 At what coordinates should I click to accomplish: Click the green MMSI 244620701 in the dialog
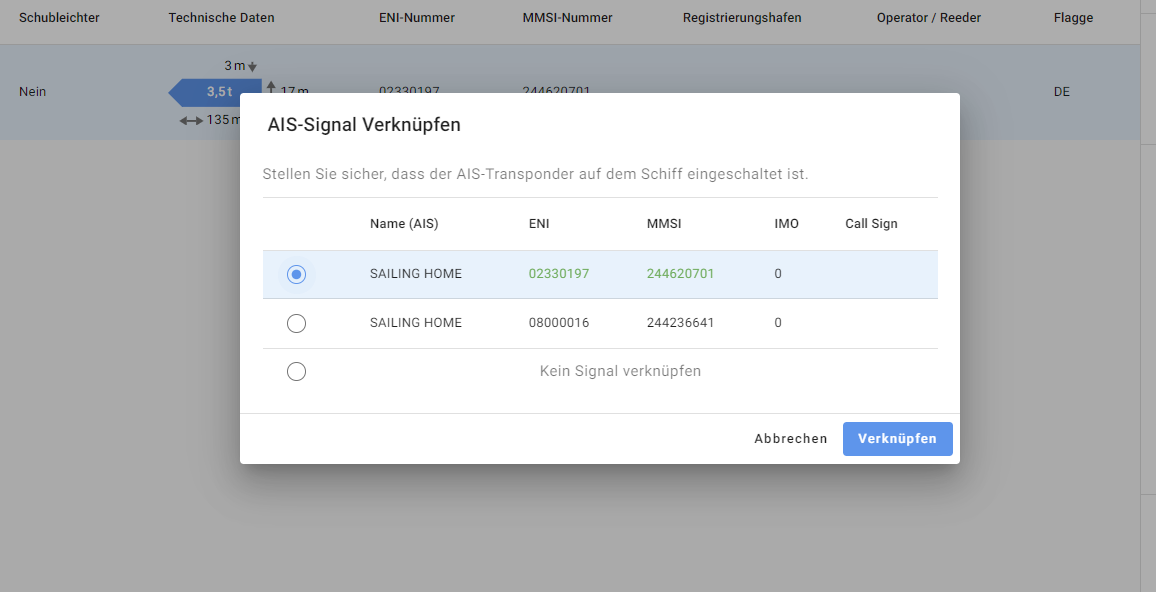point(680,274)
